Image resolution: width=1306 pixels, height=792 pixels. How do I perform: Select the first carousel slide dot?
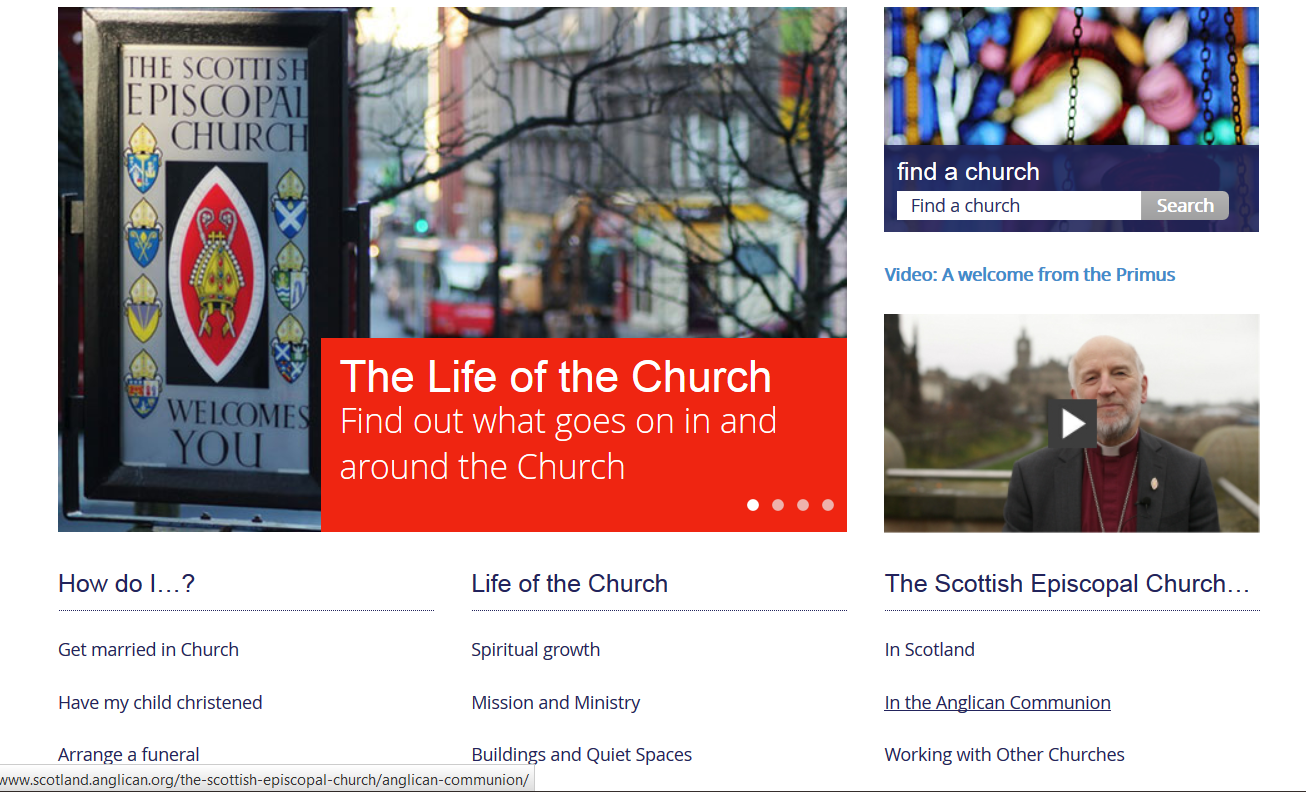click(753, 505)
